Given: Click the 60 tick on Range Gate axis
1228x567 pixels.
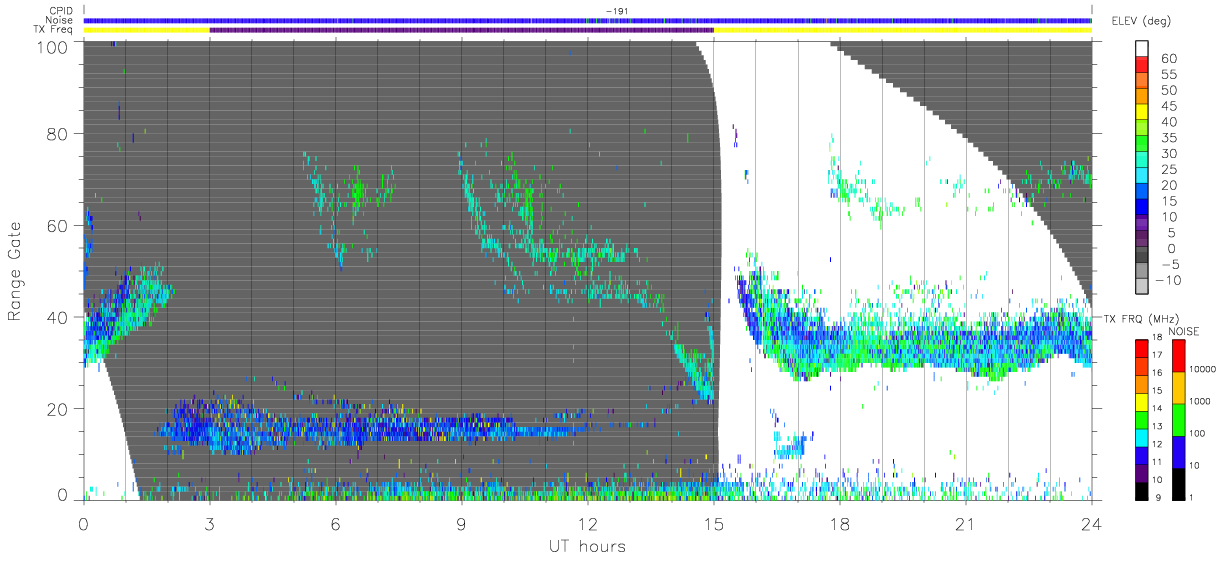Looking at the screenshot, I should [59, 226].
